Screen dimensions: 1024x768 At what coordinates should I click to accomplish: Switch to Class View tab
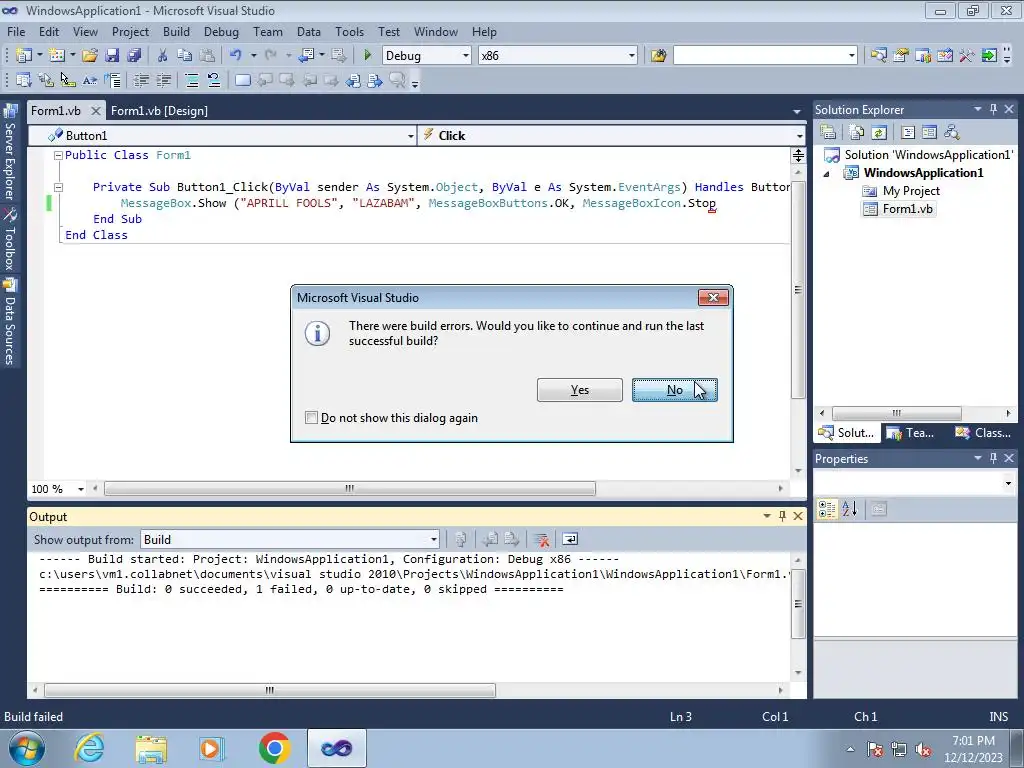point(983,432)
